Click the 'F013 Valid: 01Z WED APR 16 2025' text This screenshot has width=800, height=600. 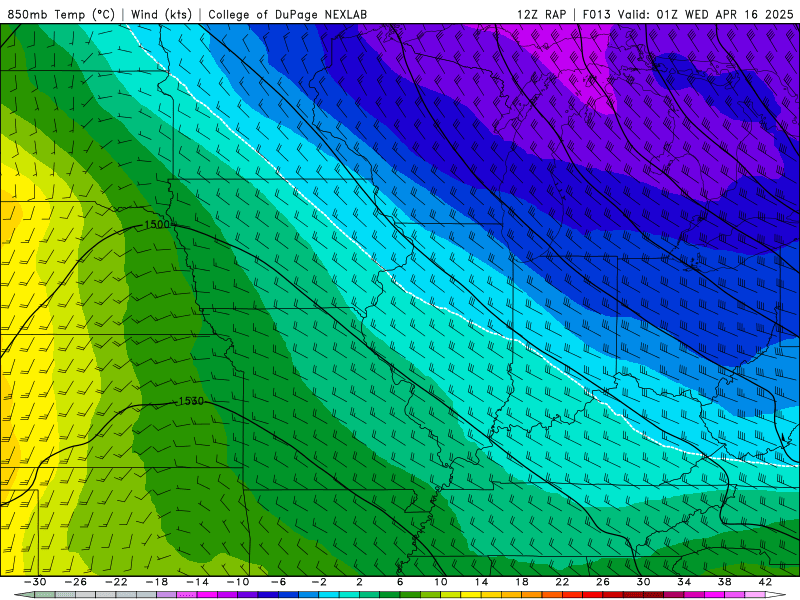click(688, 14)
